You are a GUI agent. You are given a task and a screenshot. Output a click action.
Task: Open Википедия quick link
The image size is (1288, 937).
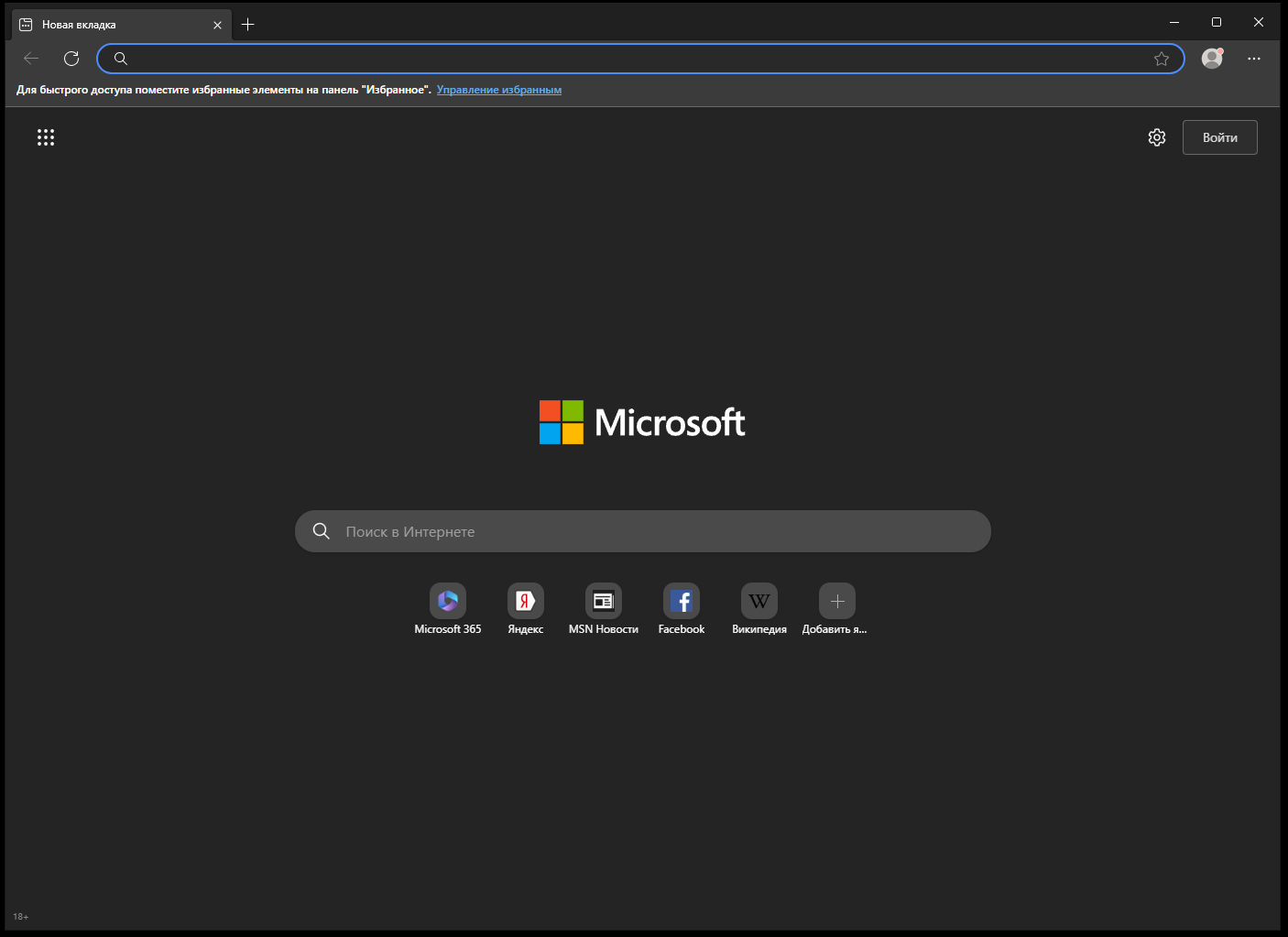tap(759, 609)
